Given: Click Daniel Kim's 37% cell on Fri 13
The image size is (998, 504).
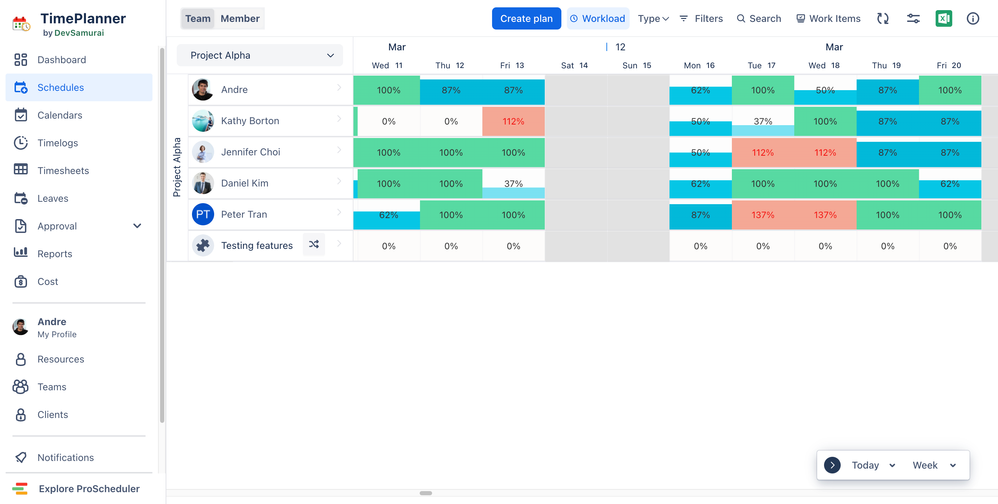Looking at the screenshot, I should (x=514, y=184).
